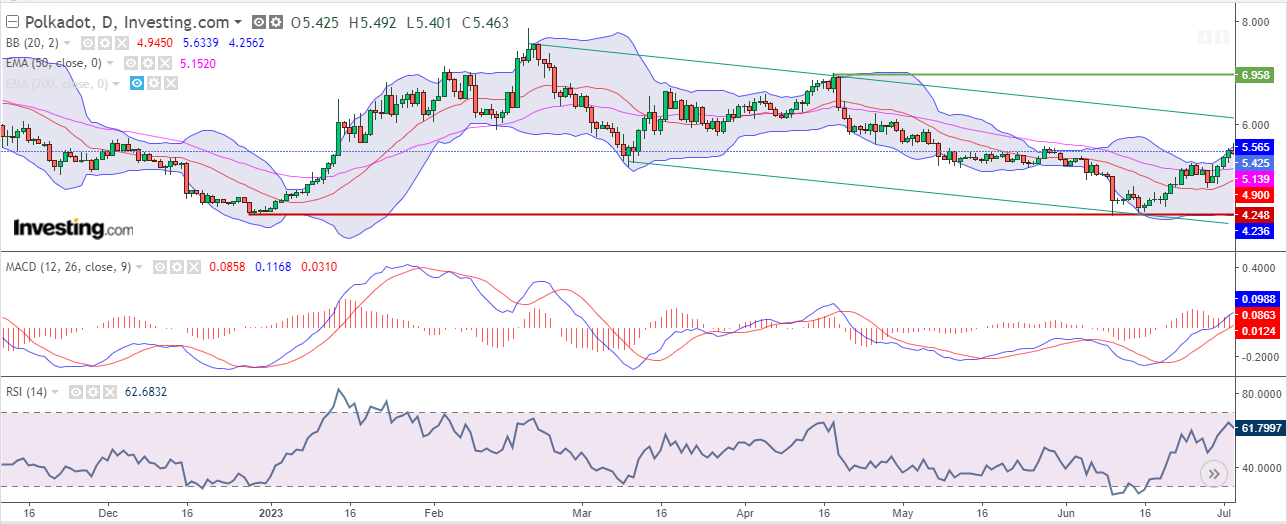
Task: Toggle visibility of the Polkadot main series
Action: 259,21
